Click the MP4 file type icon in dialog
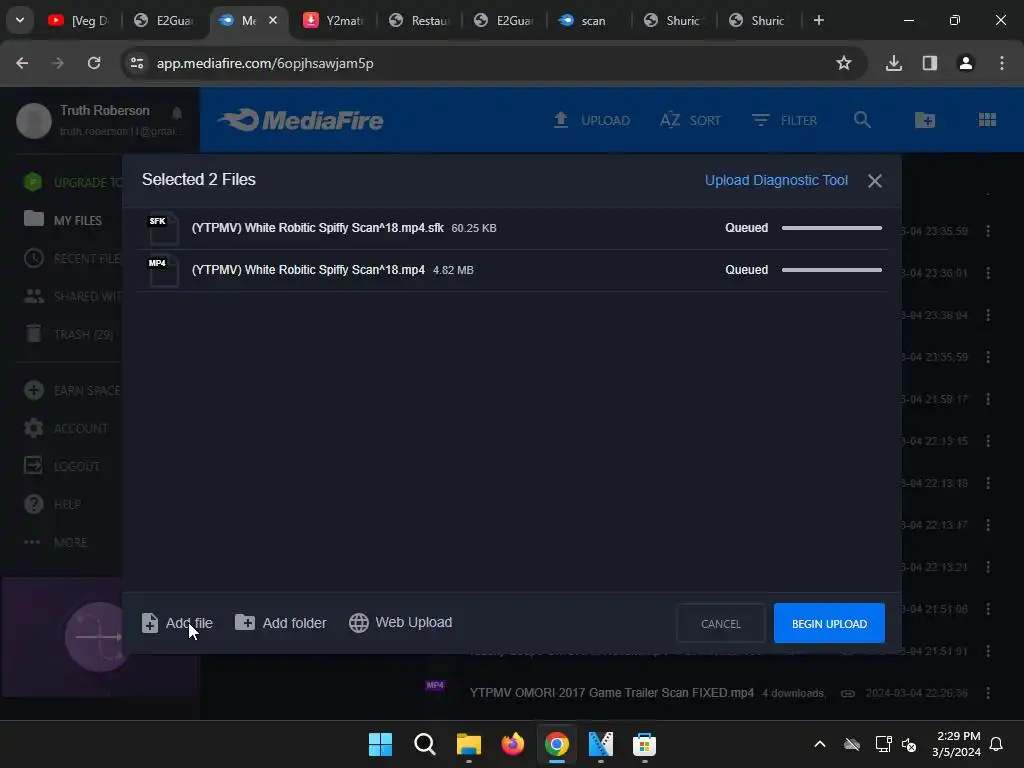Image resolution: width=1024 pixels, height=768 pixels. pyautogui.click(x=162, y=270)
